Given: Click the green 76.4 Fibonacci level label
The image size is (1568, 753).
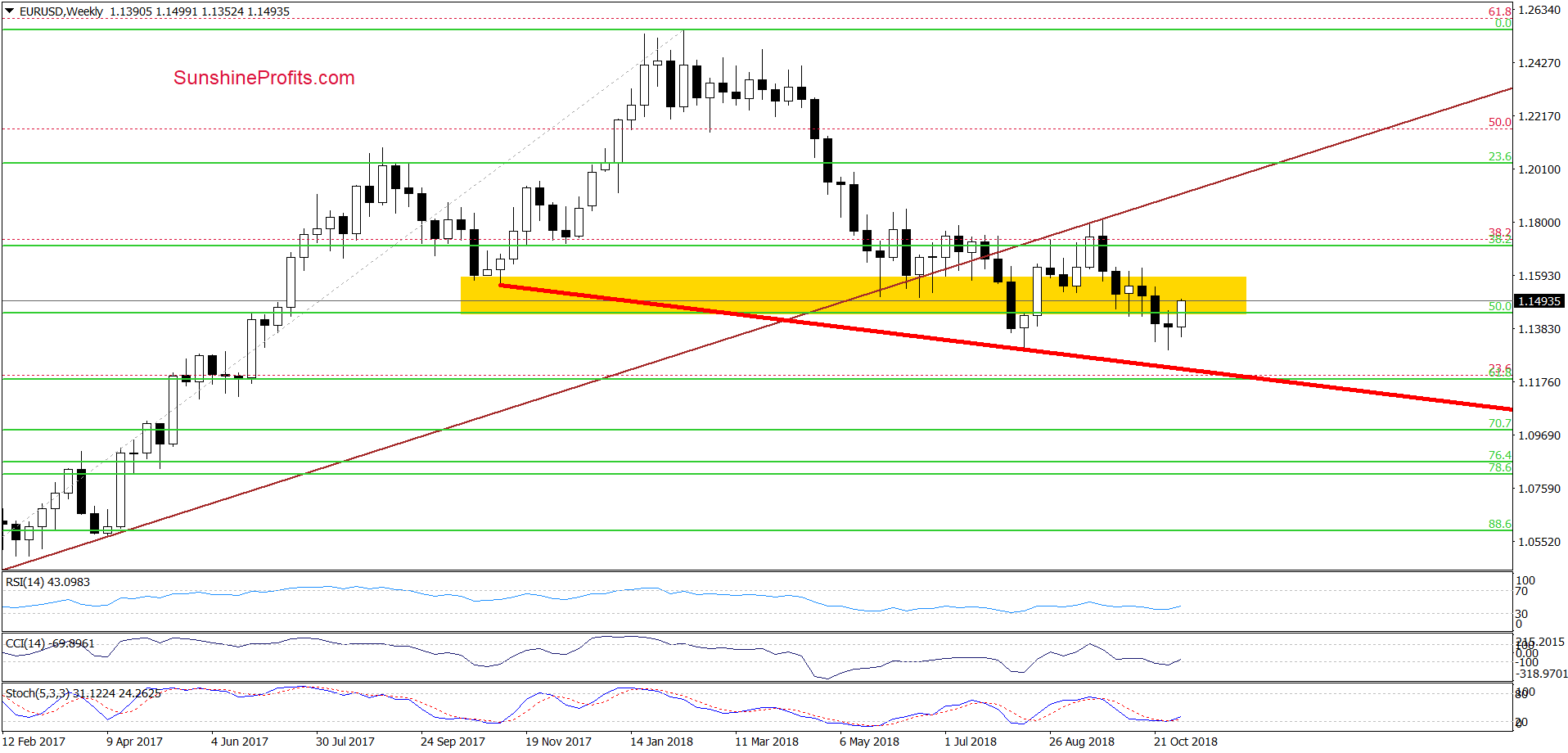Looking at the screenshot, I should pyautogui.click(x=1500, y=455).
